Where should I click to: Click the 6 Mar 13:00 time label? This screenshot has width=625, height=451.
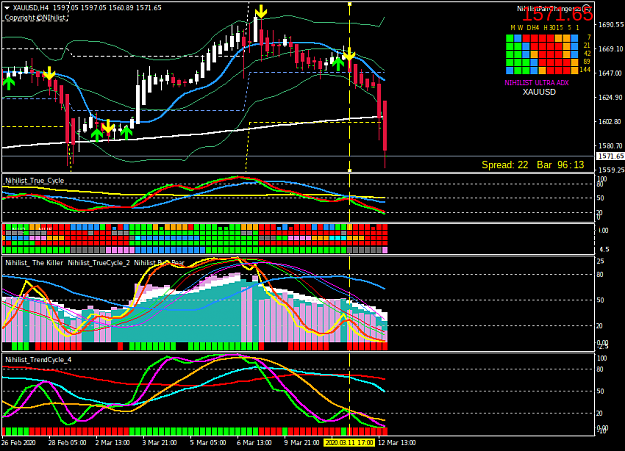(254, 443)
